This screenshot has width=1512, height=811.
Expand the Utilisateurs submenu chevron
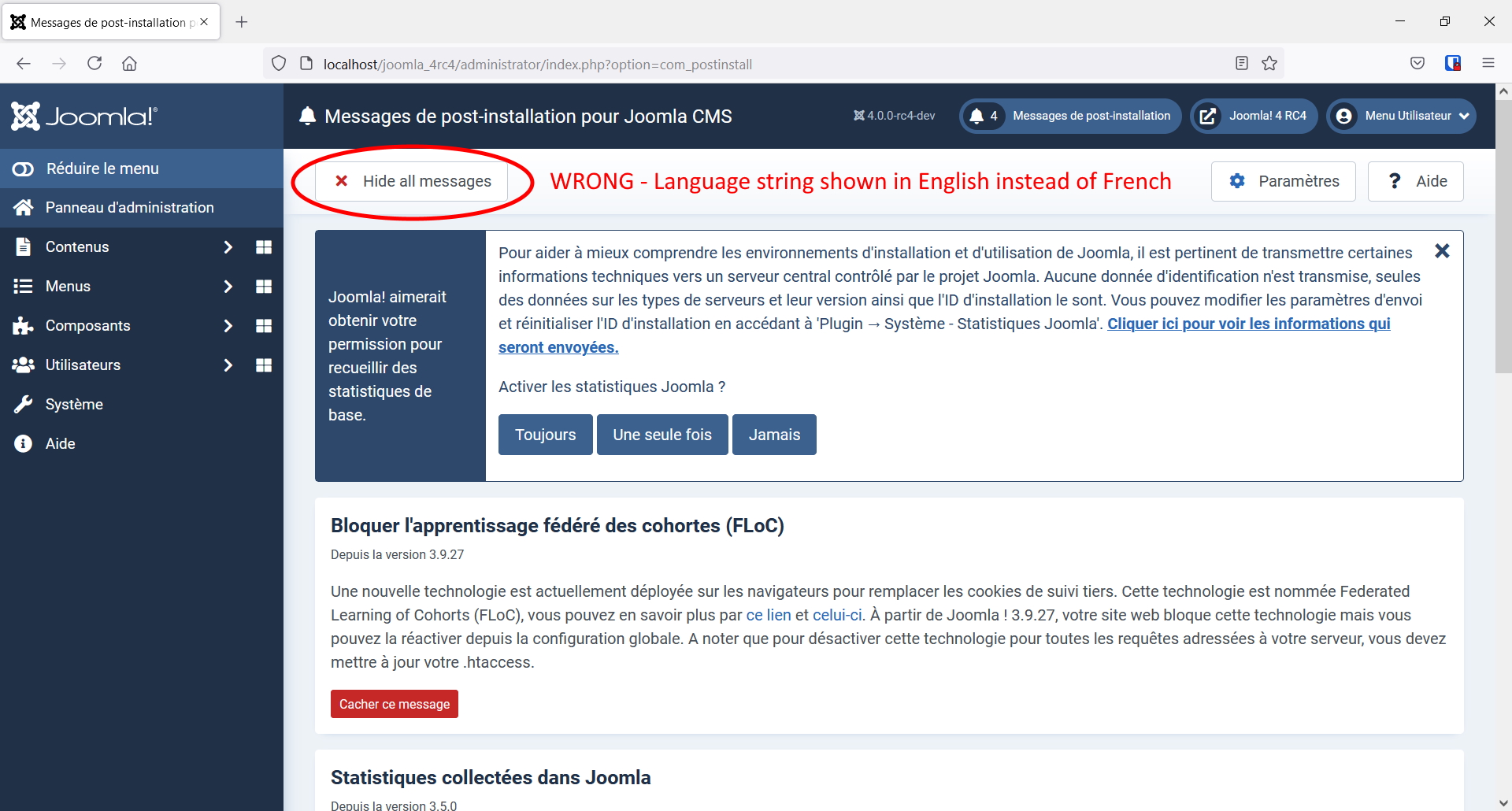(x=228, y=365)
